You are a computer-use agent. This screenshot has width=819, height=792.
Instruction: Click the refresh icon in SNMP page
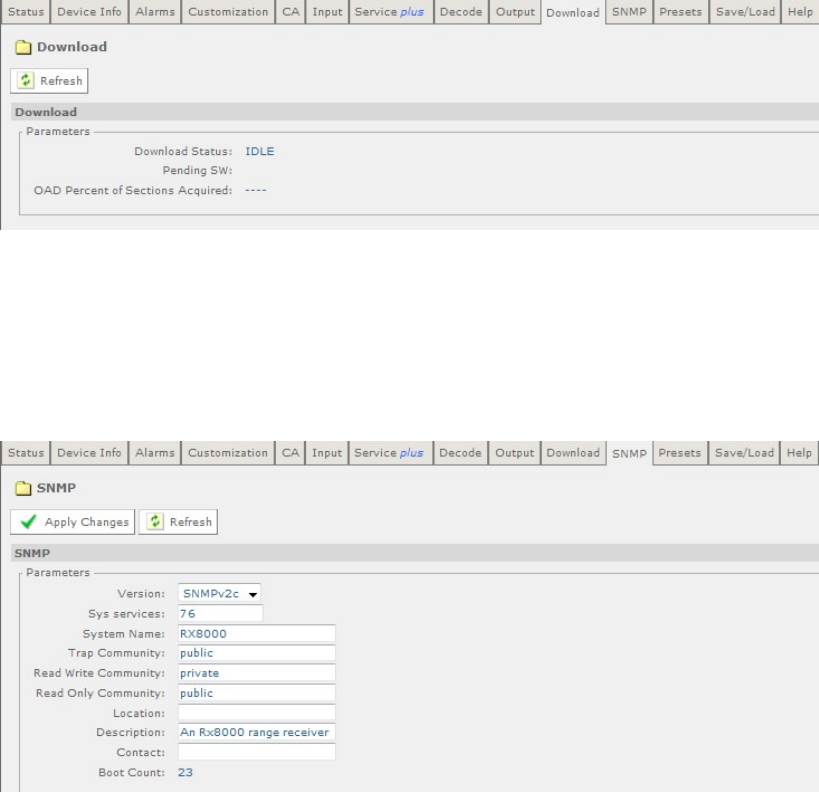pyautogui.click(x=155, y=521)
